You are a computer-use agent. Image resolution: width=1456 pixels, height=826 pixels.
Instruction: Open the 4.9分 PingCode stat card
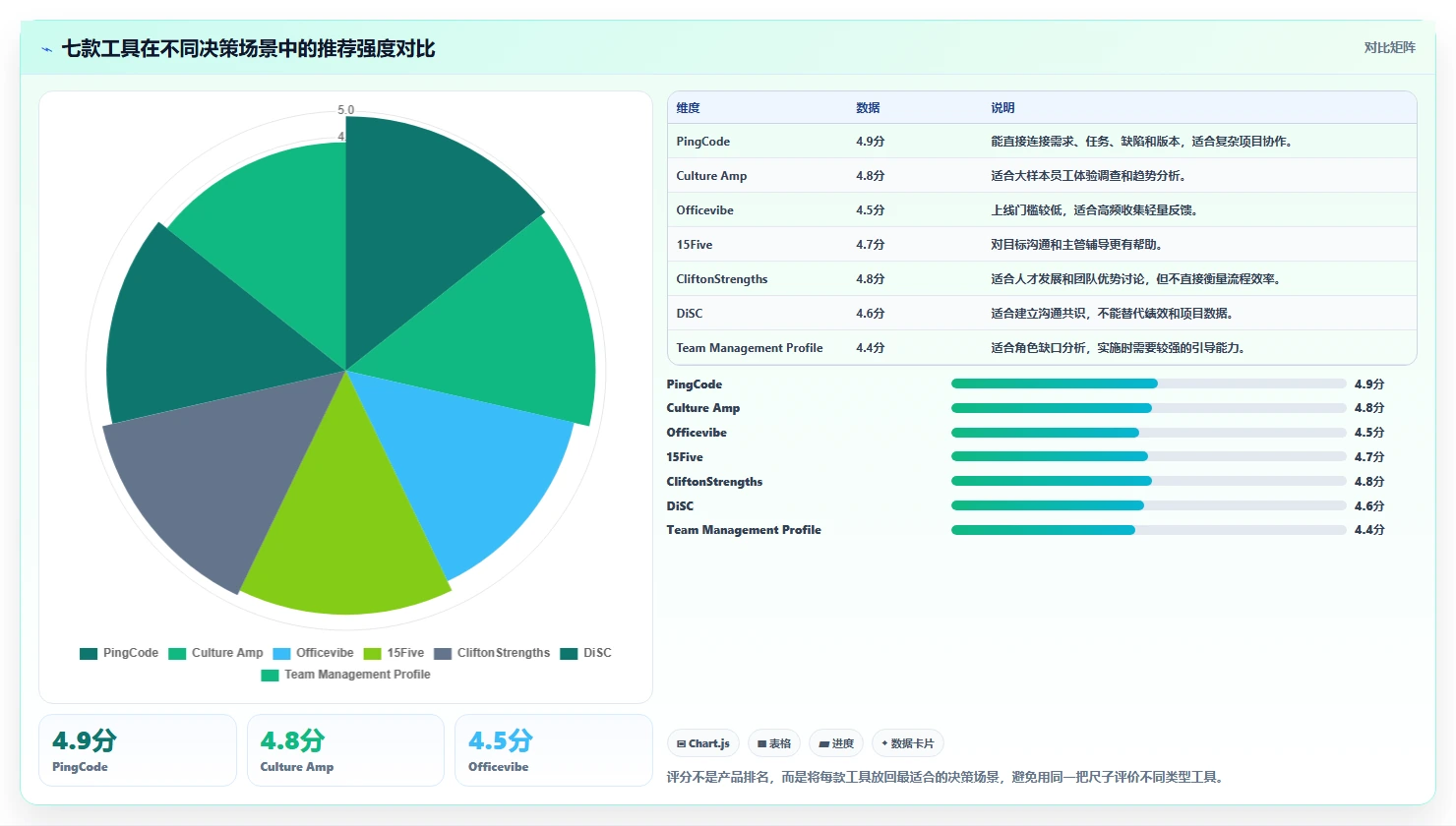click(138, 750)
